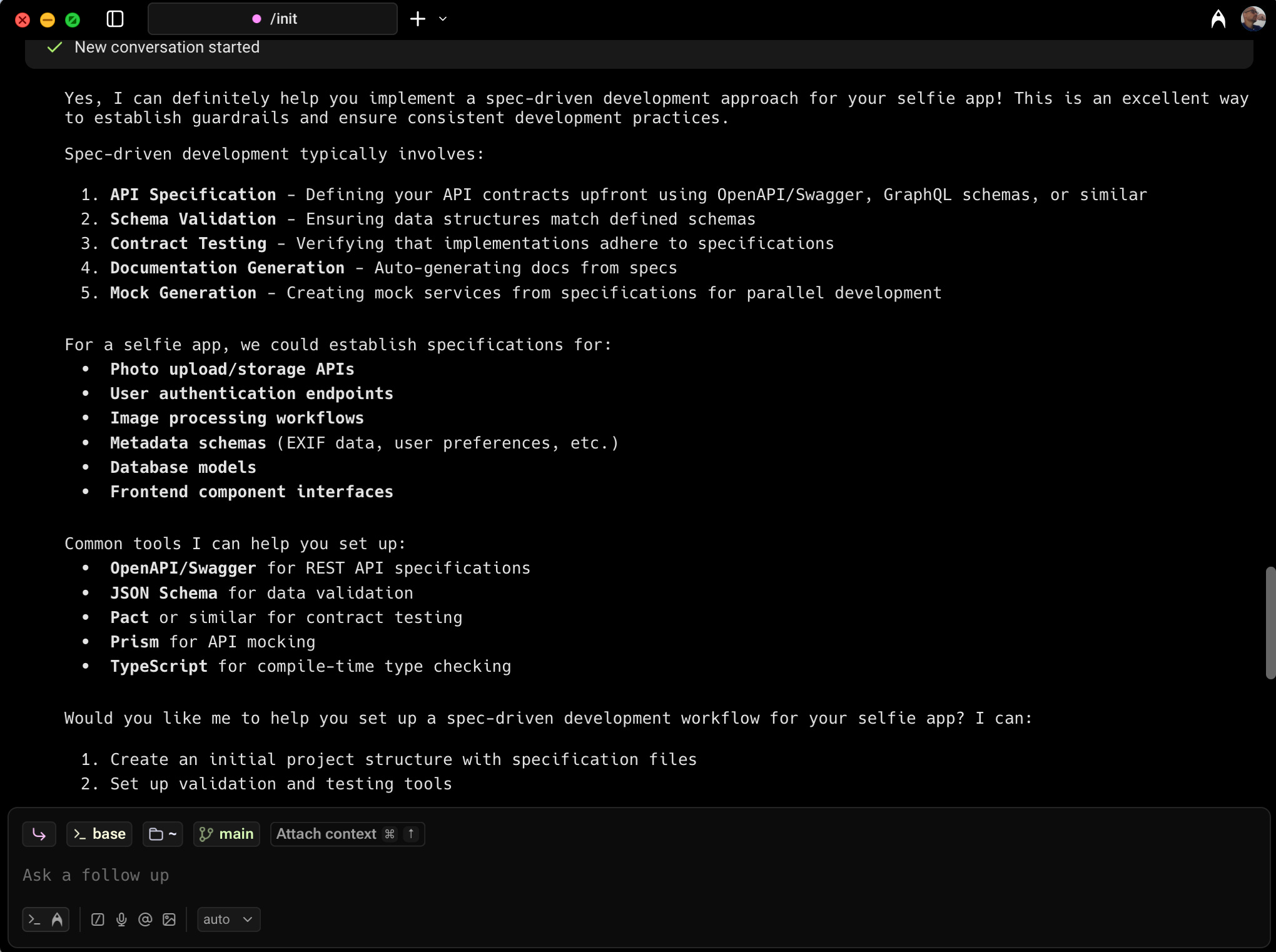Image resolution: width=1276 pixels, height=952 pixels.
Task: Switch input to terminal mode
Action: click(34, 919)
